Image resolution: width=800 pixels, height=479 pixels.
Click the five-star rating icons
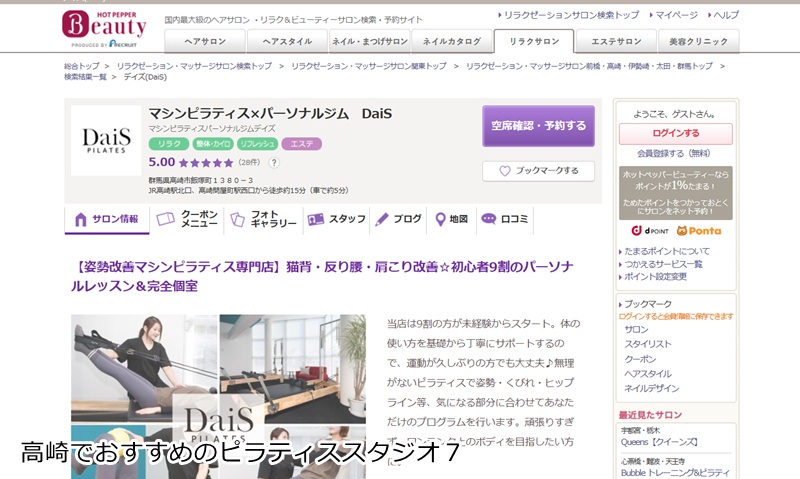point(206,163)
